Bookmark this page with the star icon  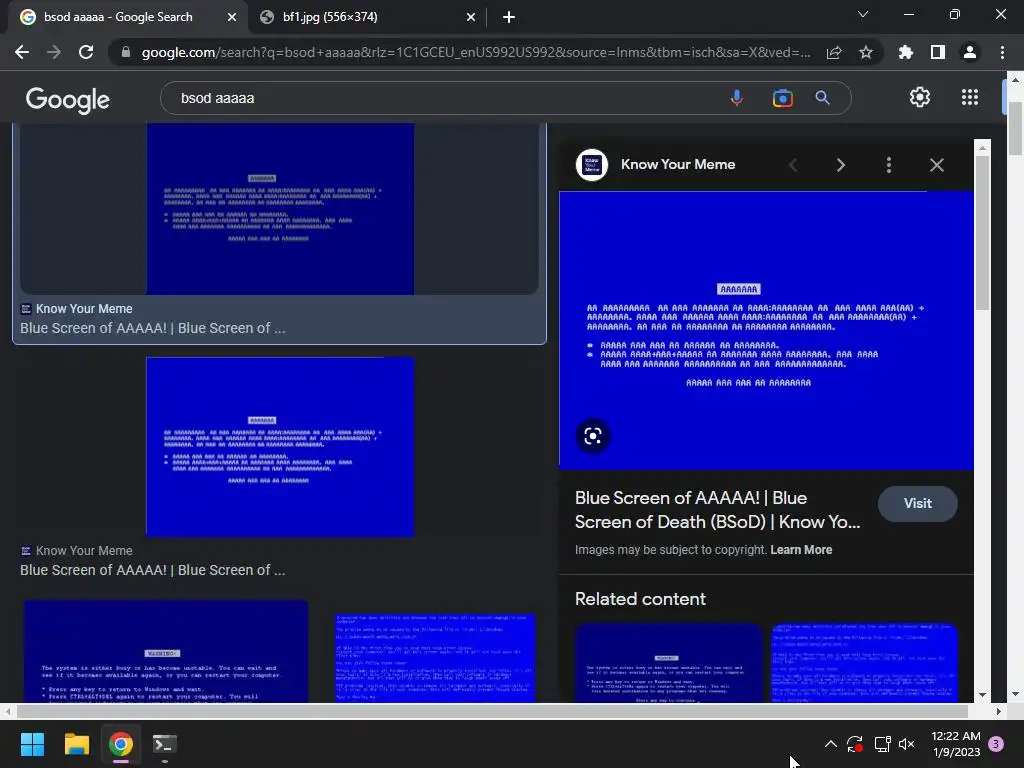coord(866,52)
